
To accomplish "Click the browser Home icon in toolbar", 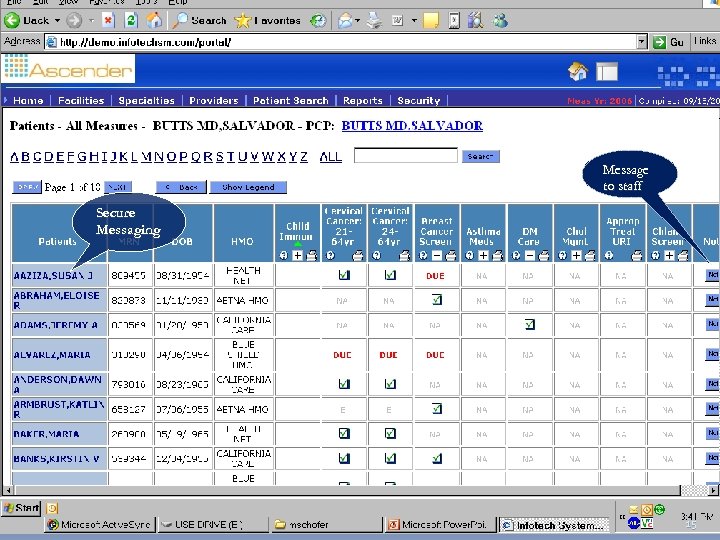I will [154, 20].
